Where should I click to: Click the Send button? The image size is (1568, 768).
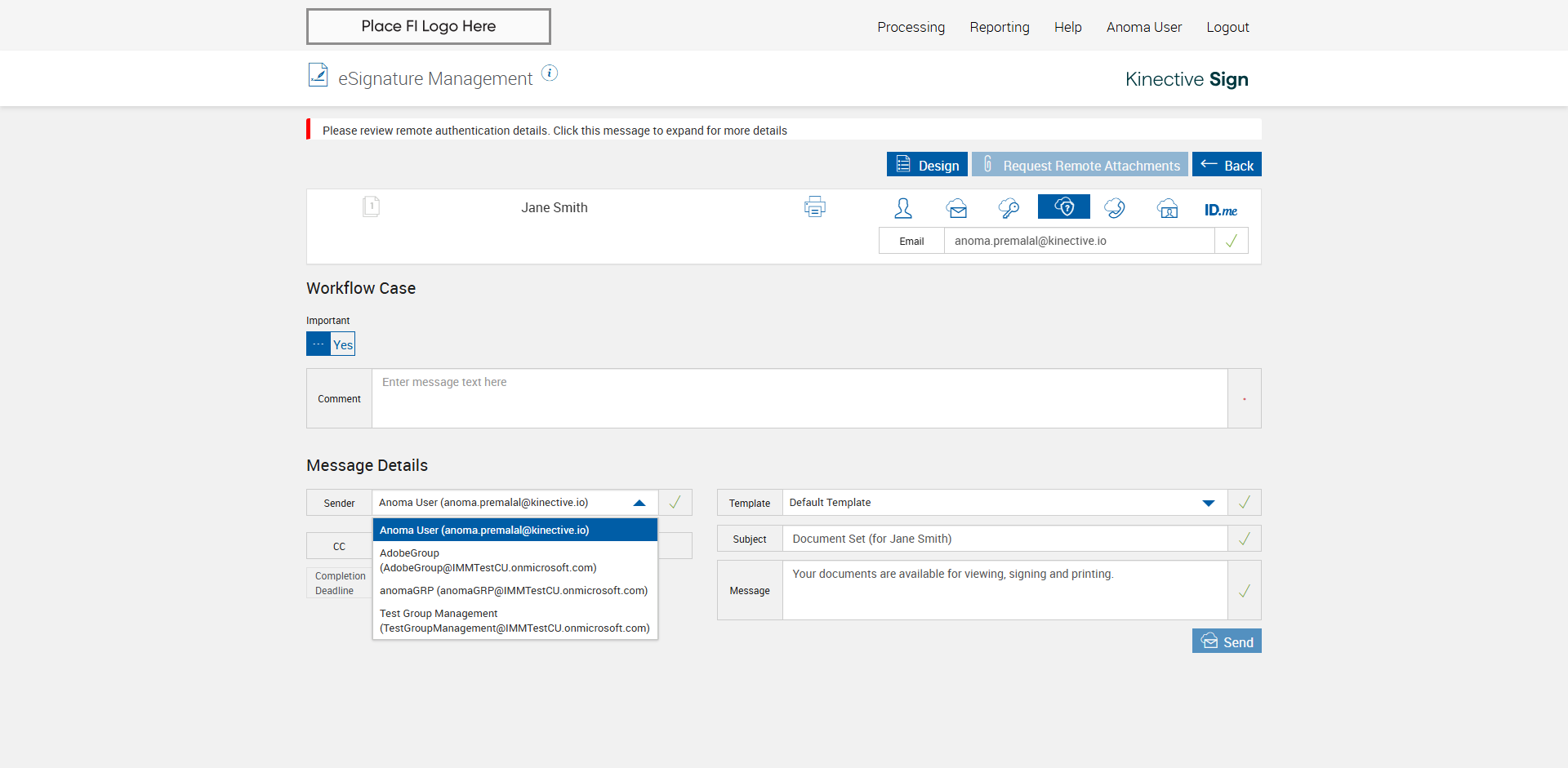(1226, 641)
